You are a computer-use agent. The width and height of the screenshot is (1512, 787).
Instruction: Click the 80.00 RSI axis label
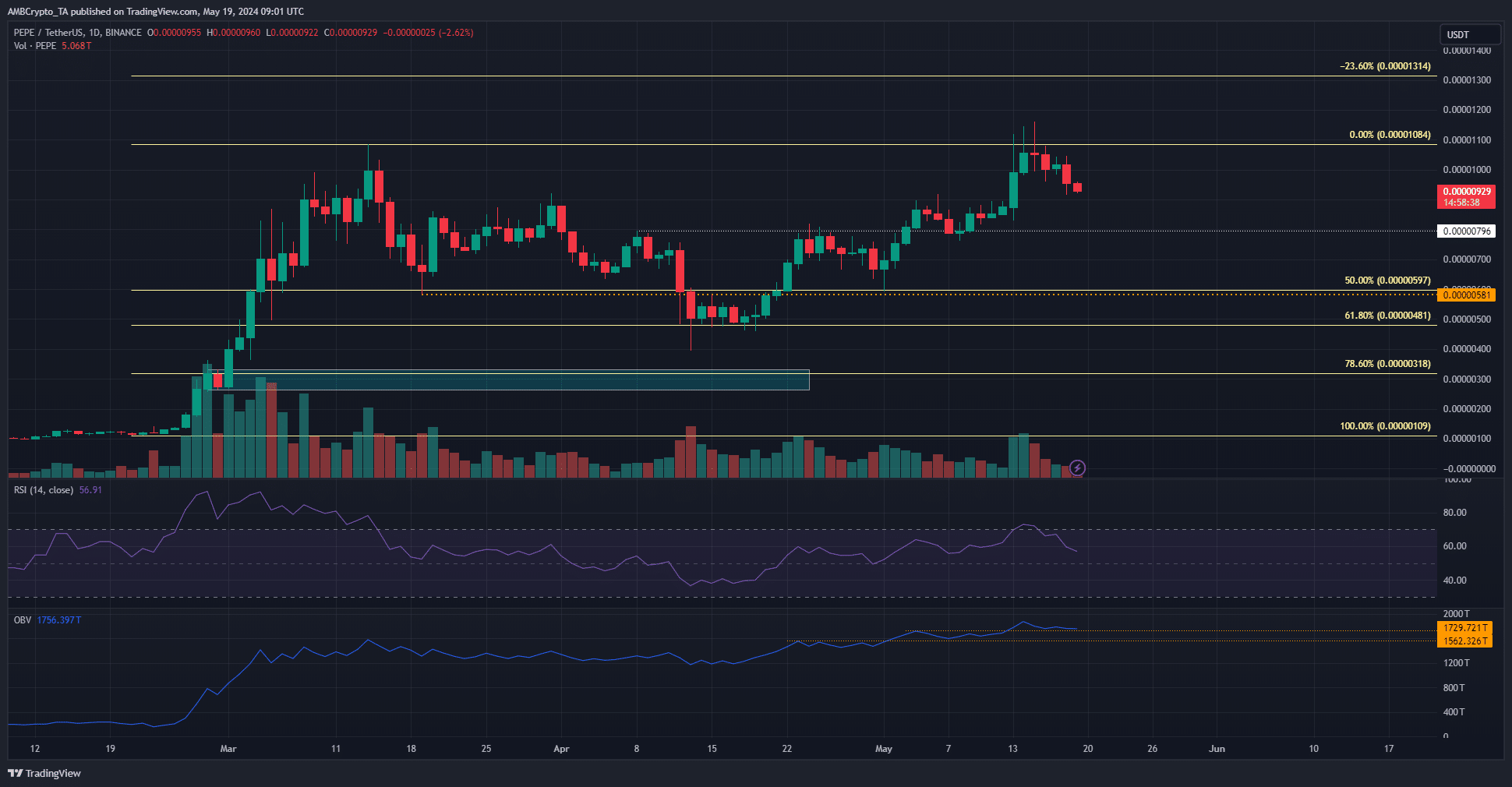1454,513
